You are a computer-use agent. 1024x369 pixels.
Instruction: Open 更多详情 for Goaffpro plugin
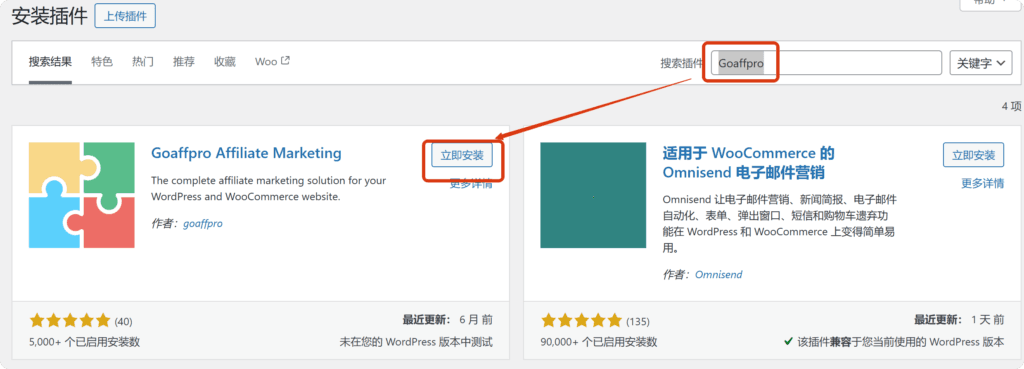(x=471, y=184)
